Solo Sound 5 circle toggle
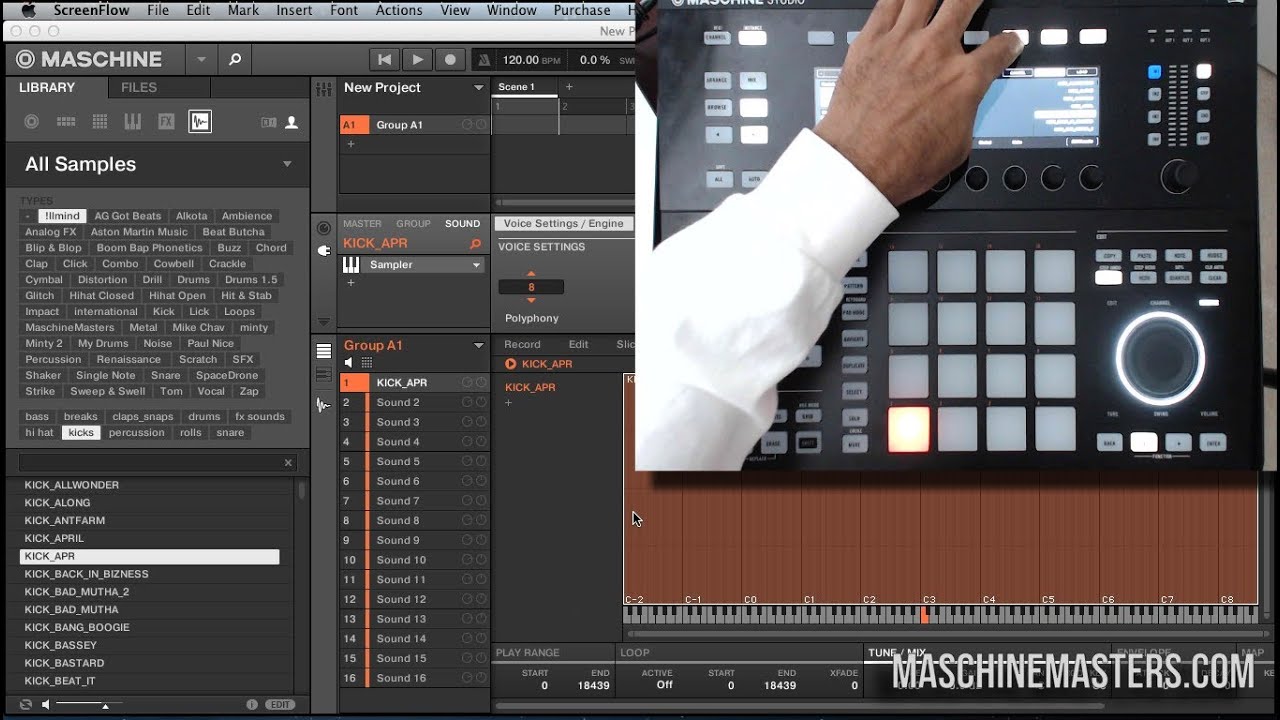This screenshot has height=720, width=1280. point(481,462)
